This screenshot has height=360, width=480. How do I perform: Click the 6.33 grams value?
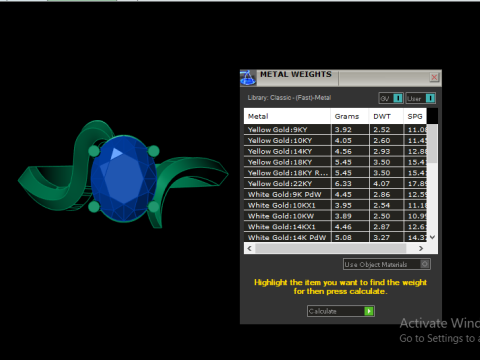point(343,183)
